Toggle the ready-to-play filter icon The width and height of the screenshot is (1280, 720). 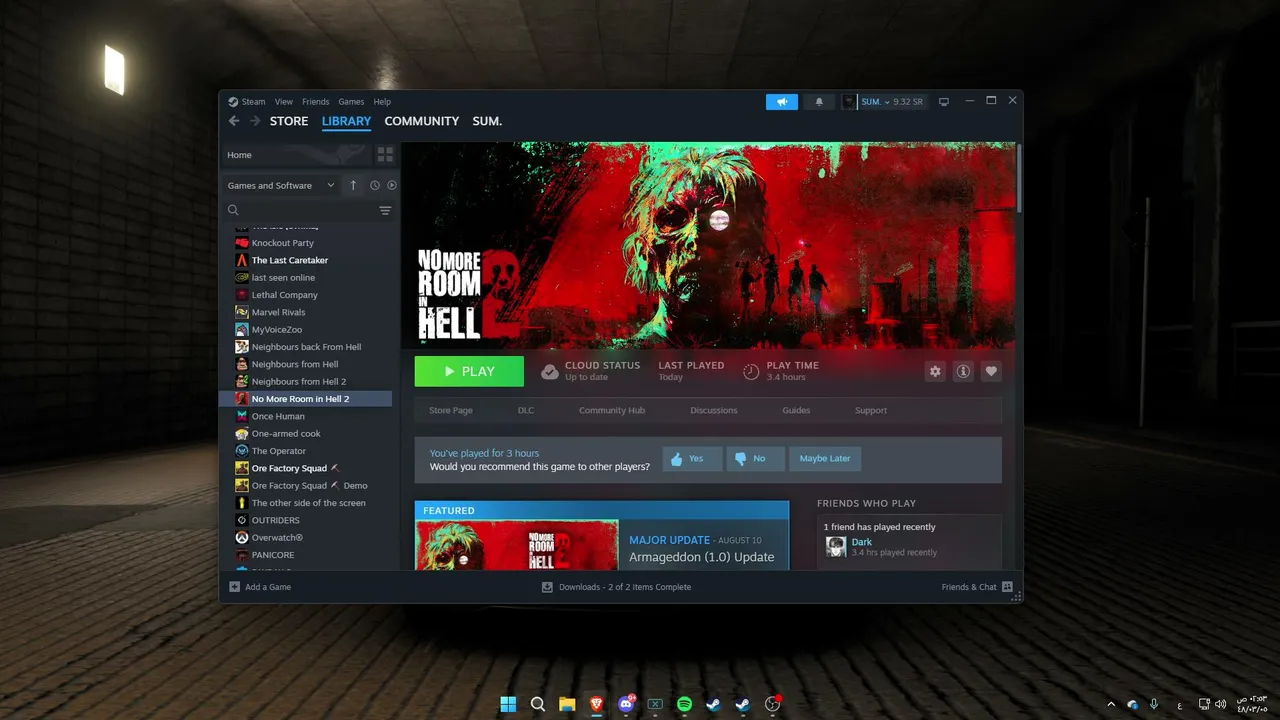pos(392,185)
